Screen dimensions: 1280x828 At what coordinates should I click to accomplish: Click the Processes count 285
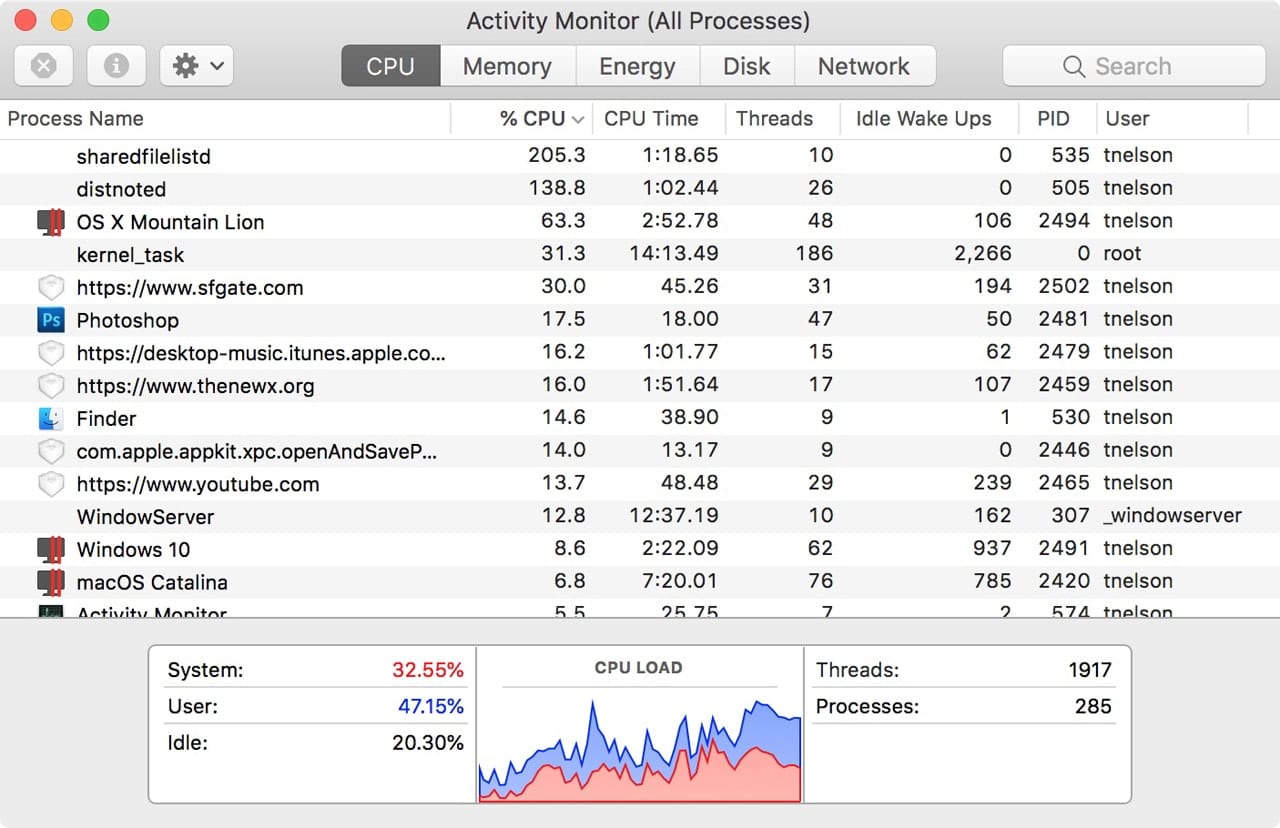click(x=1093, y=707)
